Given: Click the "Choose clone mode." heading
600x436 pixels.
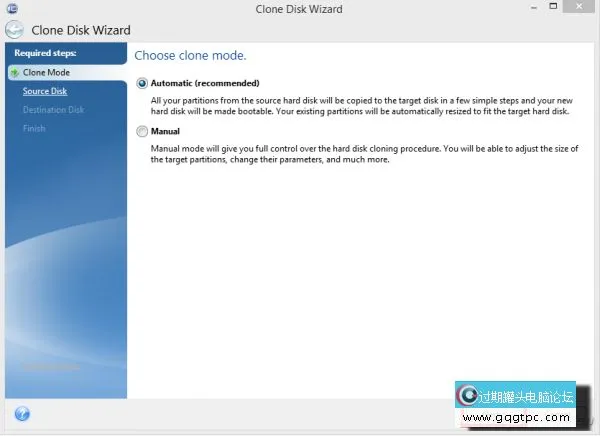Looking at the screenshot, I should (x=190, y=55).
